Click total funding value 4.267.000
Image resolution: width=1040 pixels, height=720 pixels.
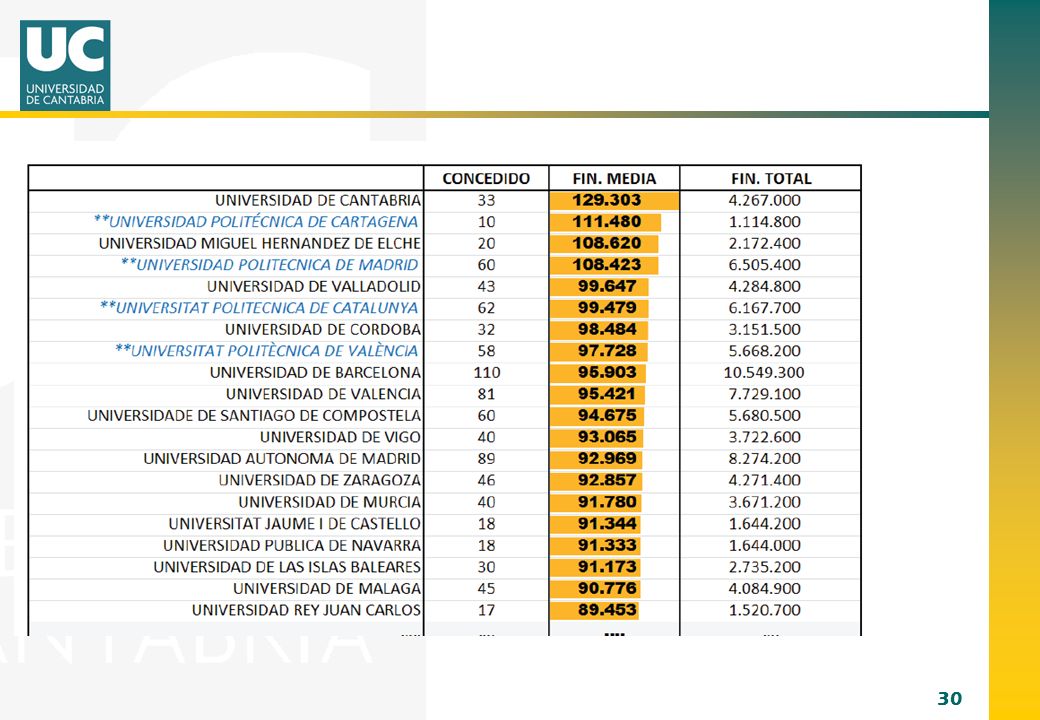(x=765, y=200)
